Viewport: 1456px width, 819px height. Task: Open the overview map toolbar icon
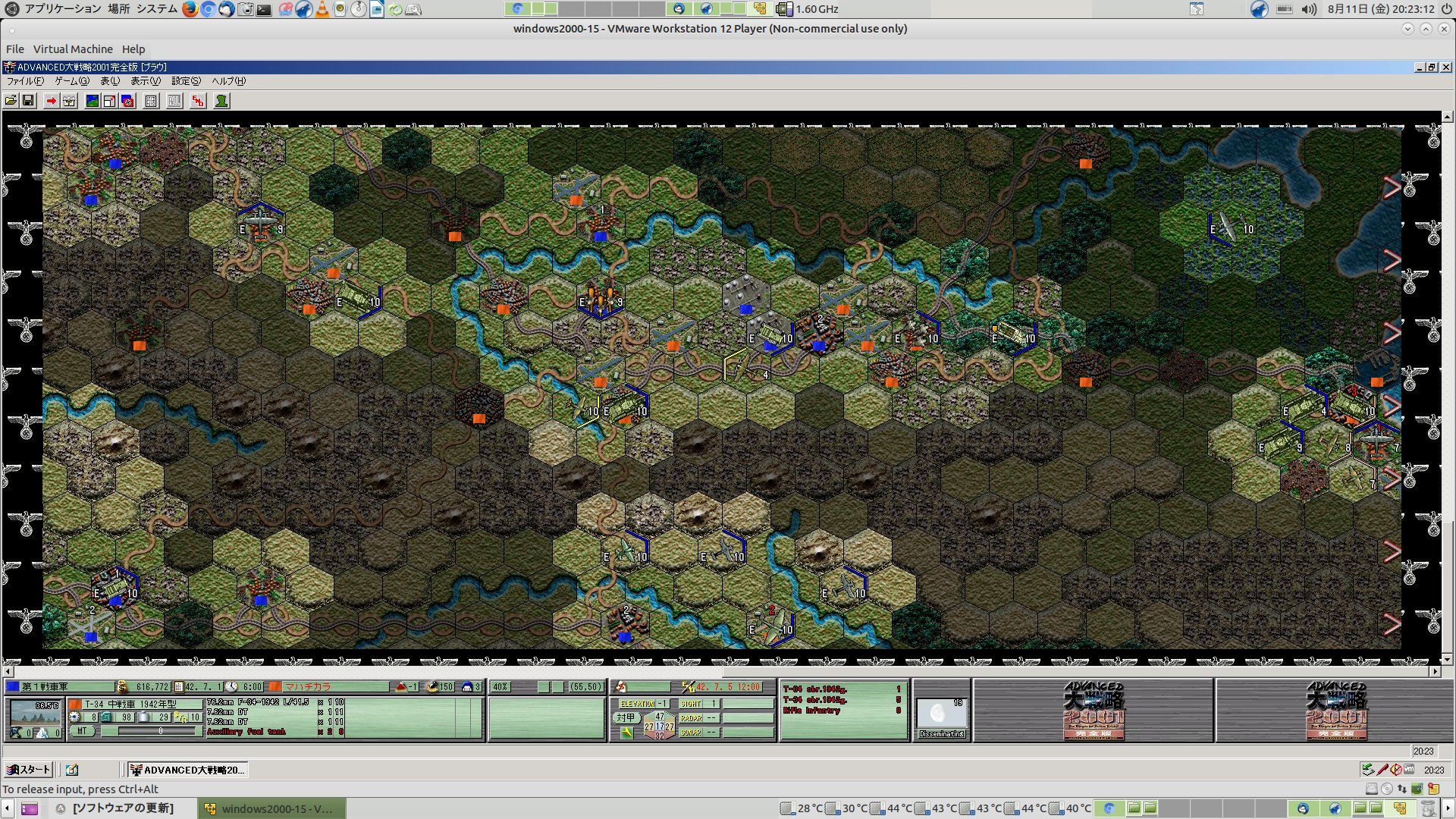(92, 101)
